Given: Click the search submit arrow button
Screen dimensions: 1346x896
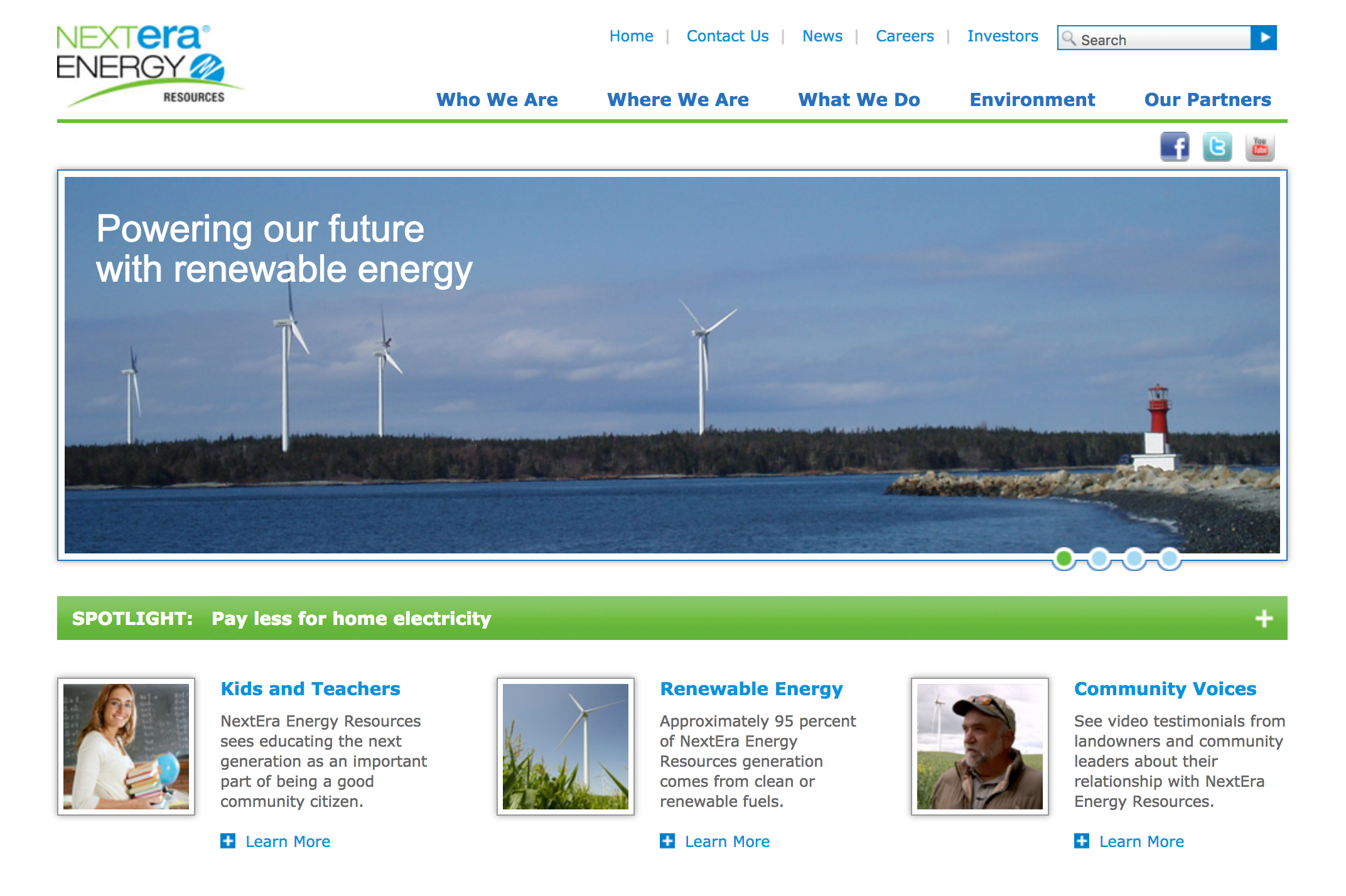Looking at the screenshot, I should point(1264,38).
